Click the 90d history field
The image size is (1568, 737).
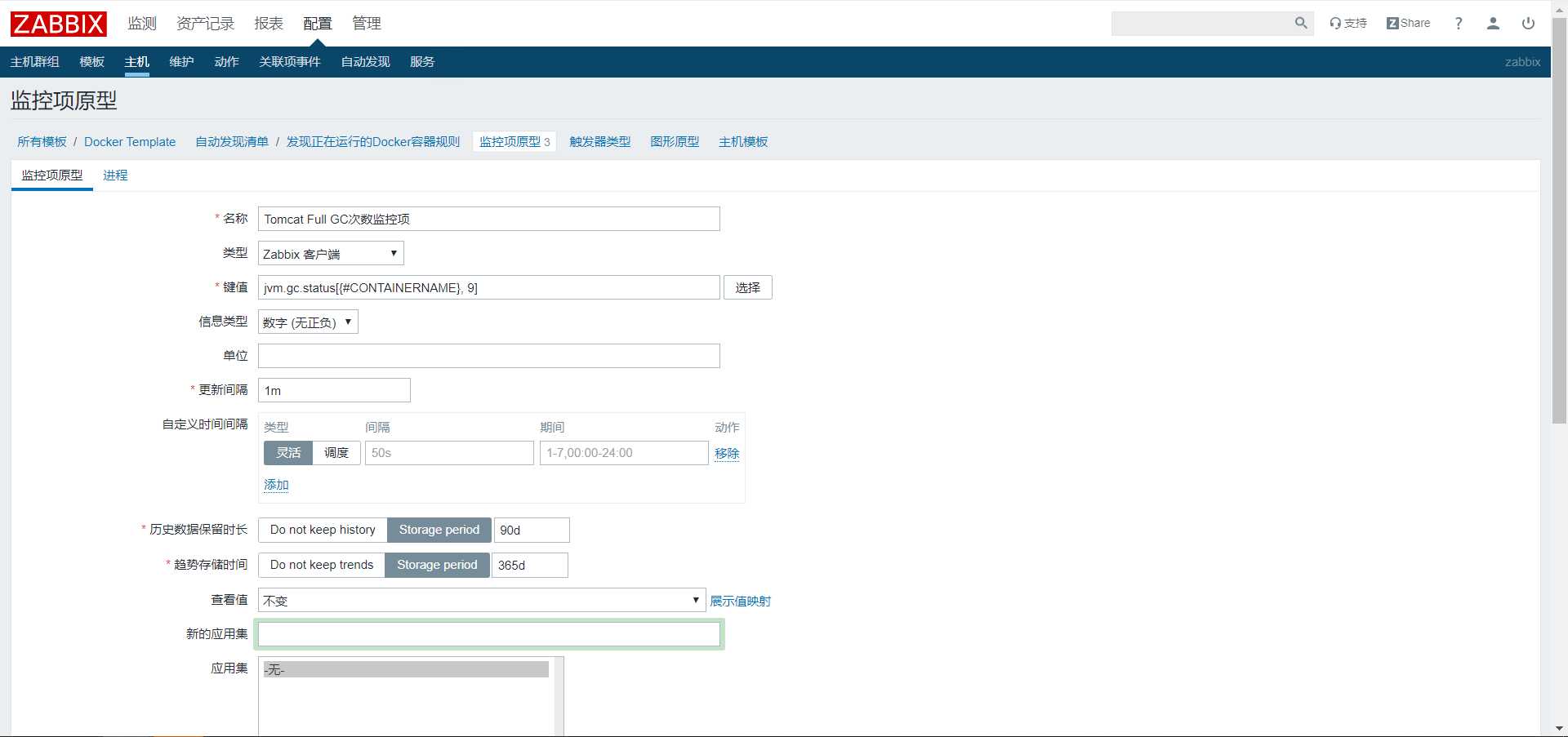pyautogui.click(x=532, y=530)
